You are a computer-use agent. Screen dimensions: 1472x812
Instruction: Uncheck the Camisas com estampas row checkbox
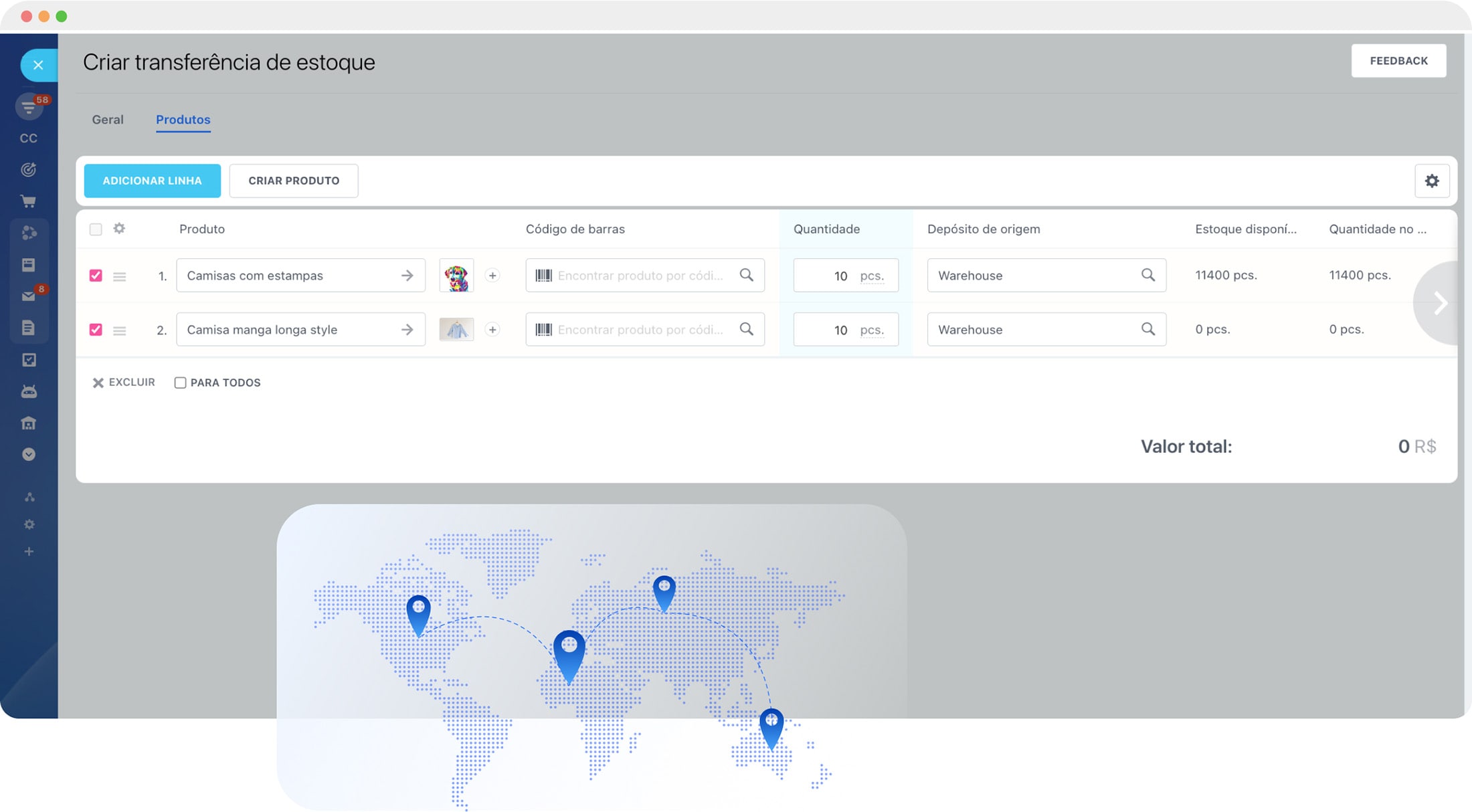click(x=96, y=276)
